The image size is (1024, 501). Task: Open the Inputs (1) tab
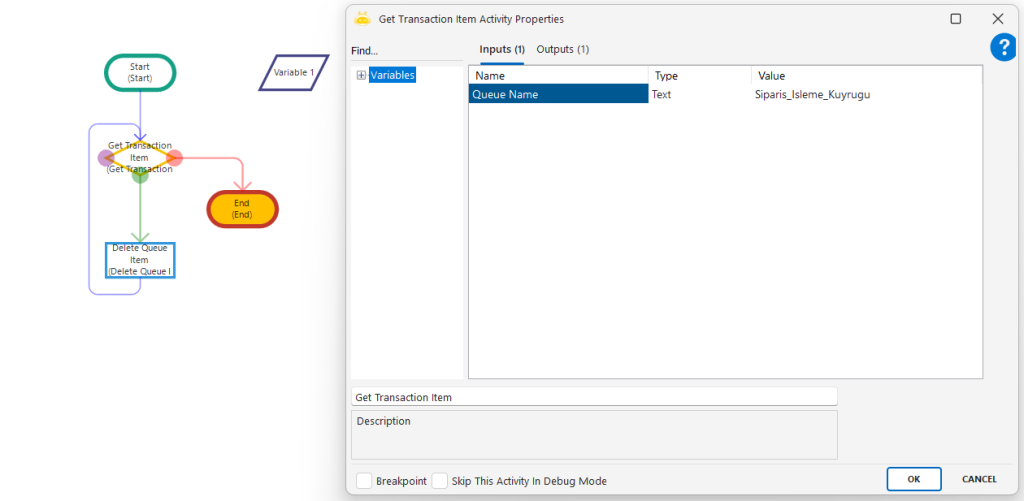pyautogui.click(x=502, y=49)
